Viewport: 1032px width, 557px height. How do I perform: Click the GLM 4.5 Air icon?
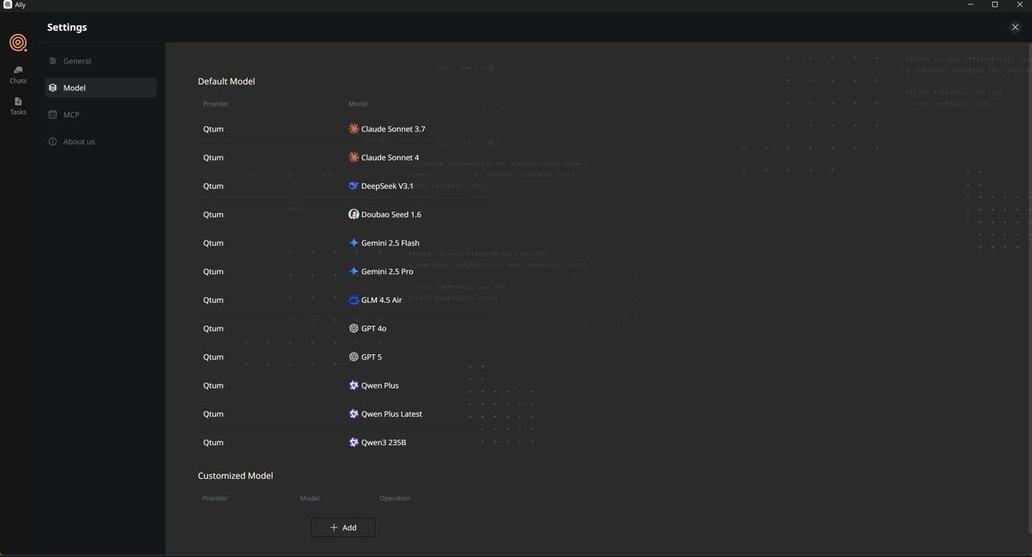353,300
